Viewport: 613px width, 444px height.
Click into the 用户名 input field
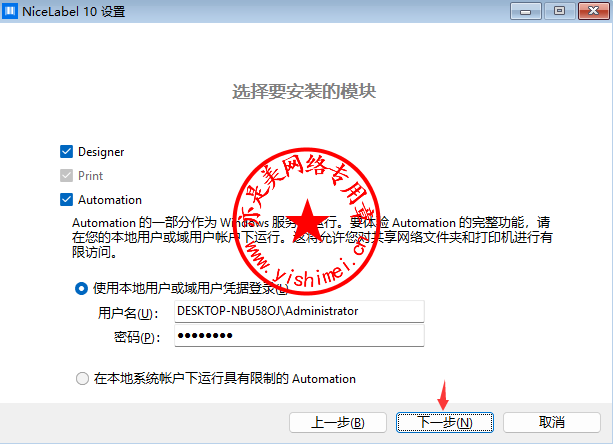298,311
